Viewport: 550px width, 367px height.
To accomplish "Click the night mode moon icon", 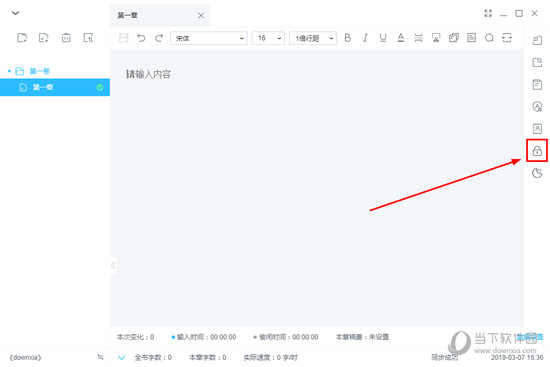I will 537,173.
